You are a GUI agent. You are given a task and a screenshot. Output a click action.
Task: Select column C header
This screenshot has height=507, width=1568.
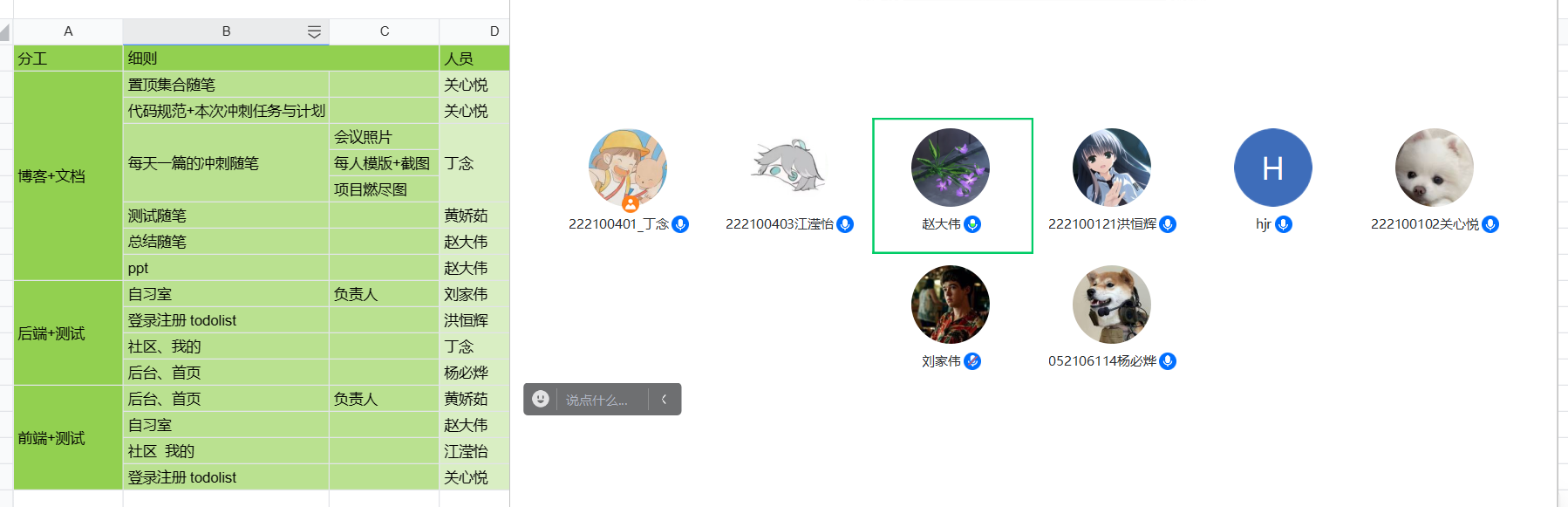tap(384, 31)
